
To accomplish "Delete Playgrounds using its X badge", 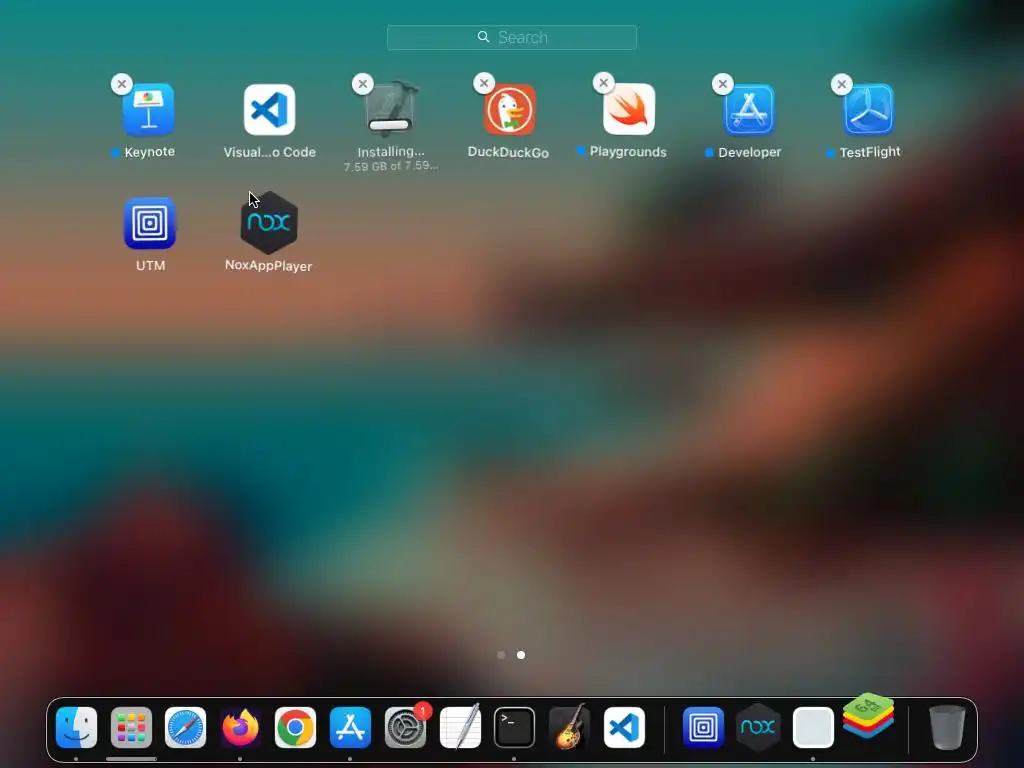I will 603,82.
